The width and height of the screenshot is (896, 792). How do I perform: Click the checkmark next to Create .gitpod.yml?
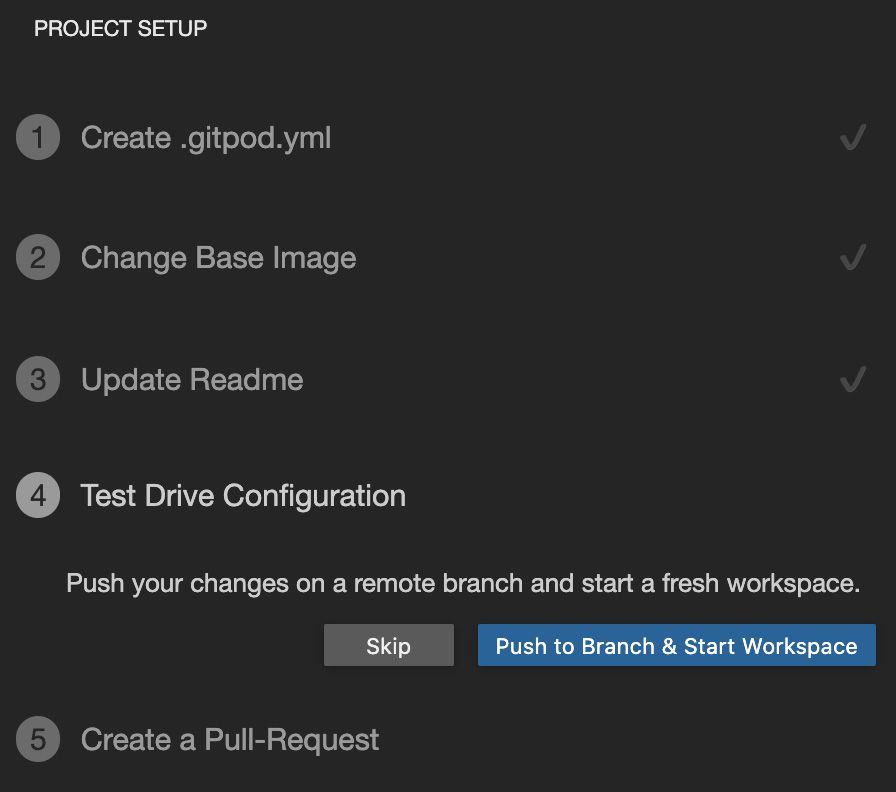[x=853, y=137]
